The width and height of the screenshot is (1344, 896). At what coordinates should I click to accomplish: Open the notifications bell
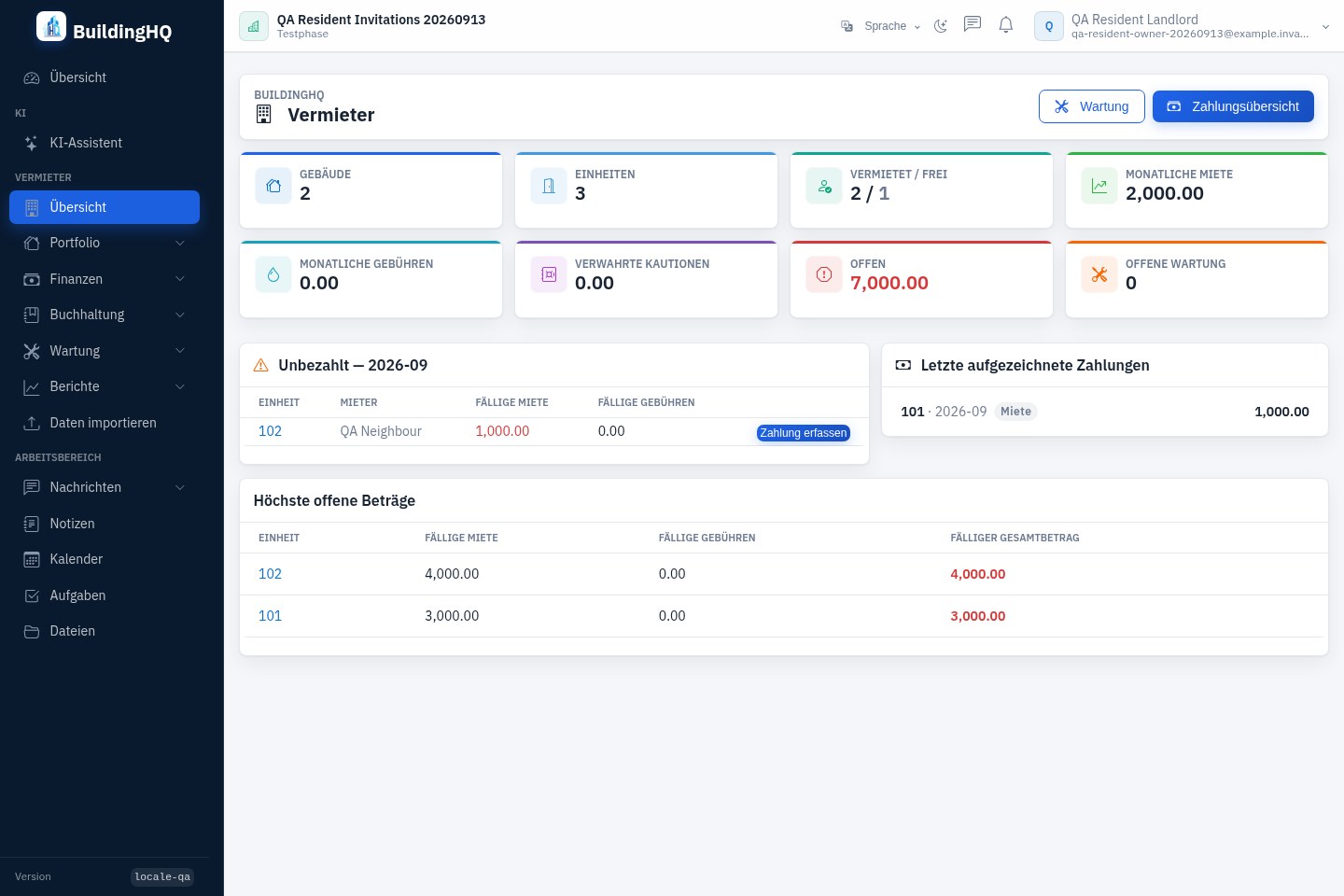(1006, 25)
